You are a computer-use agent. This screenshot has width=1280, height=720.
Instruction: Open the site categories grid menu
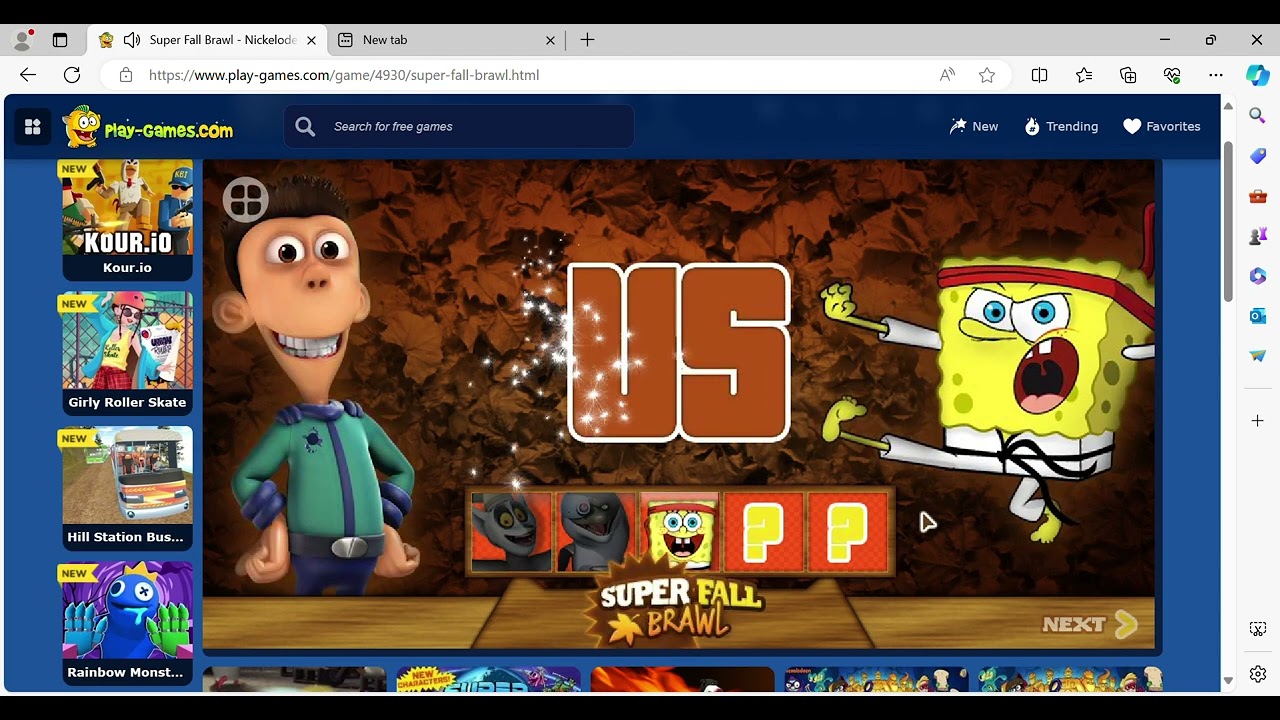(x=33, y=127)
